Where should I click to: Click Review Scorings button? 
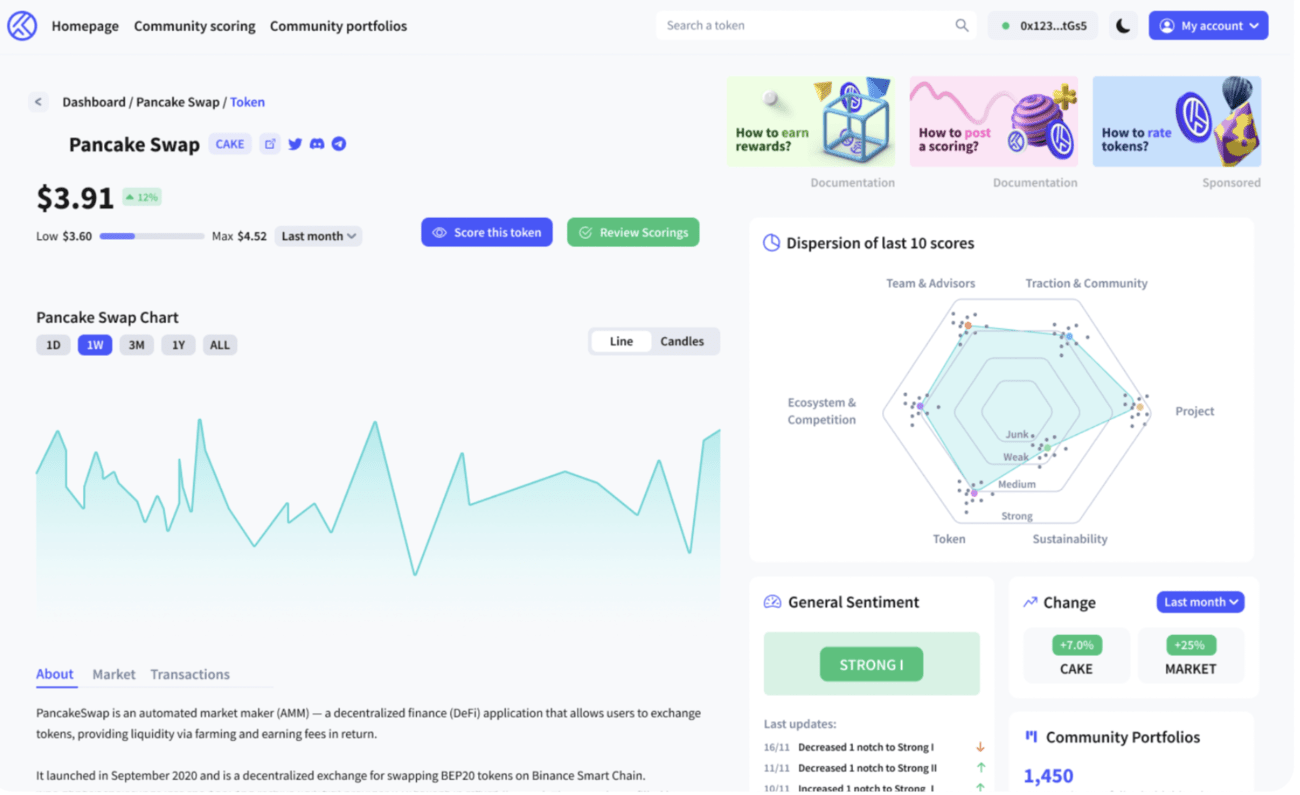[x=633, y=232]
